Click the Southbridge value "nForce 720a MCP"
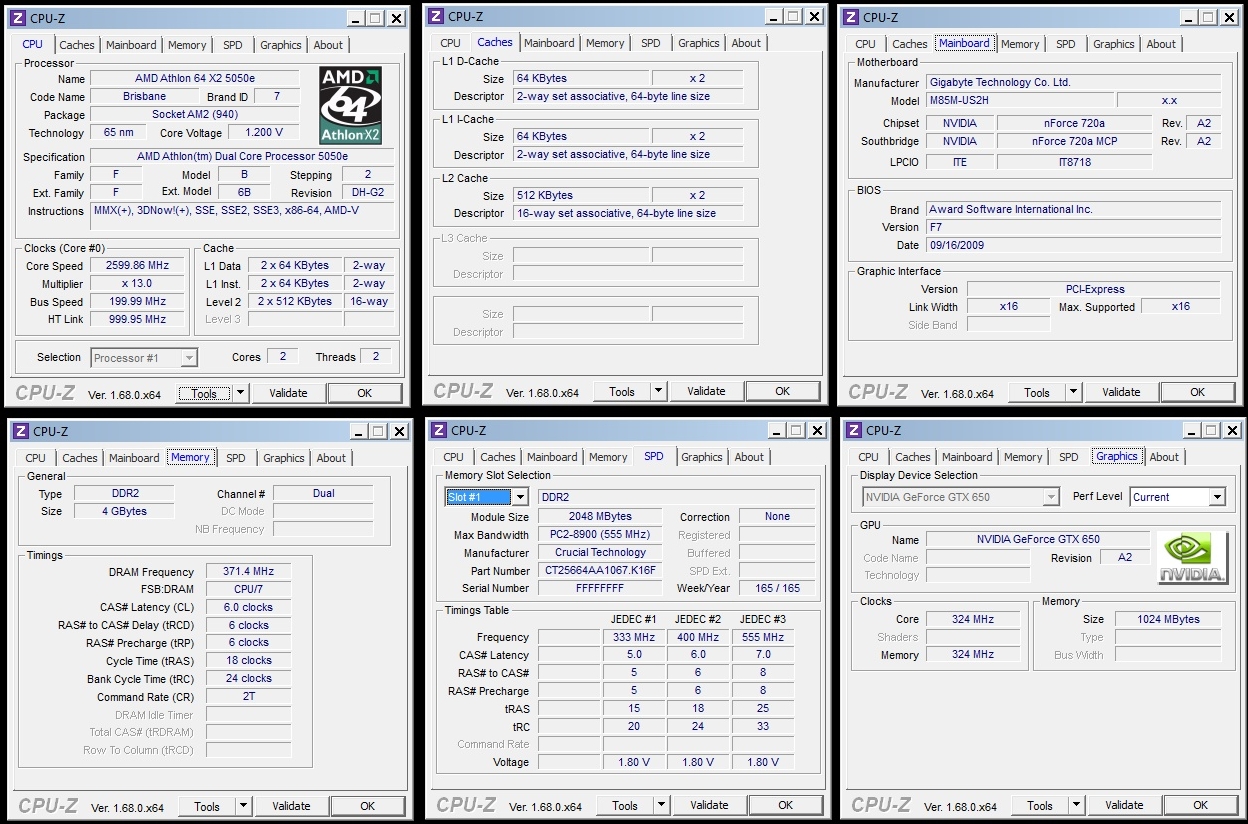This screenshot has height=824, width=1248. click(1075, 142)
